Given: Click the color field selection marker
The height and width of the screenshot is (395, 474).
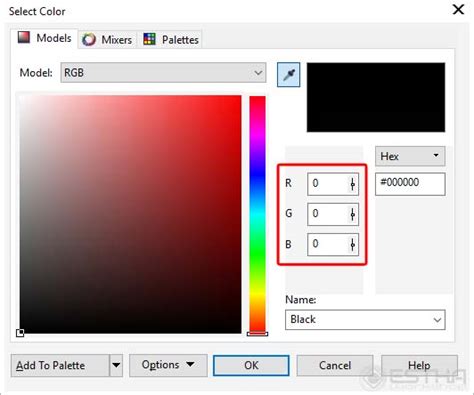Looking at the screenshot, I should coord(20,333).
